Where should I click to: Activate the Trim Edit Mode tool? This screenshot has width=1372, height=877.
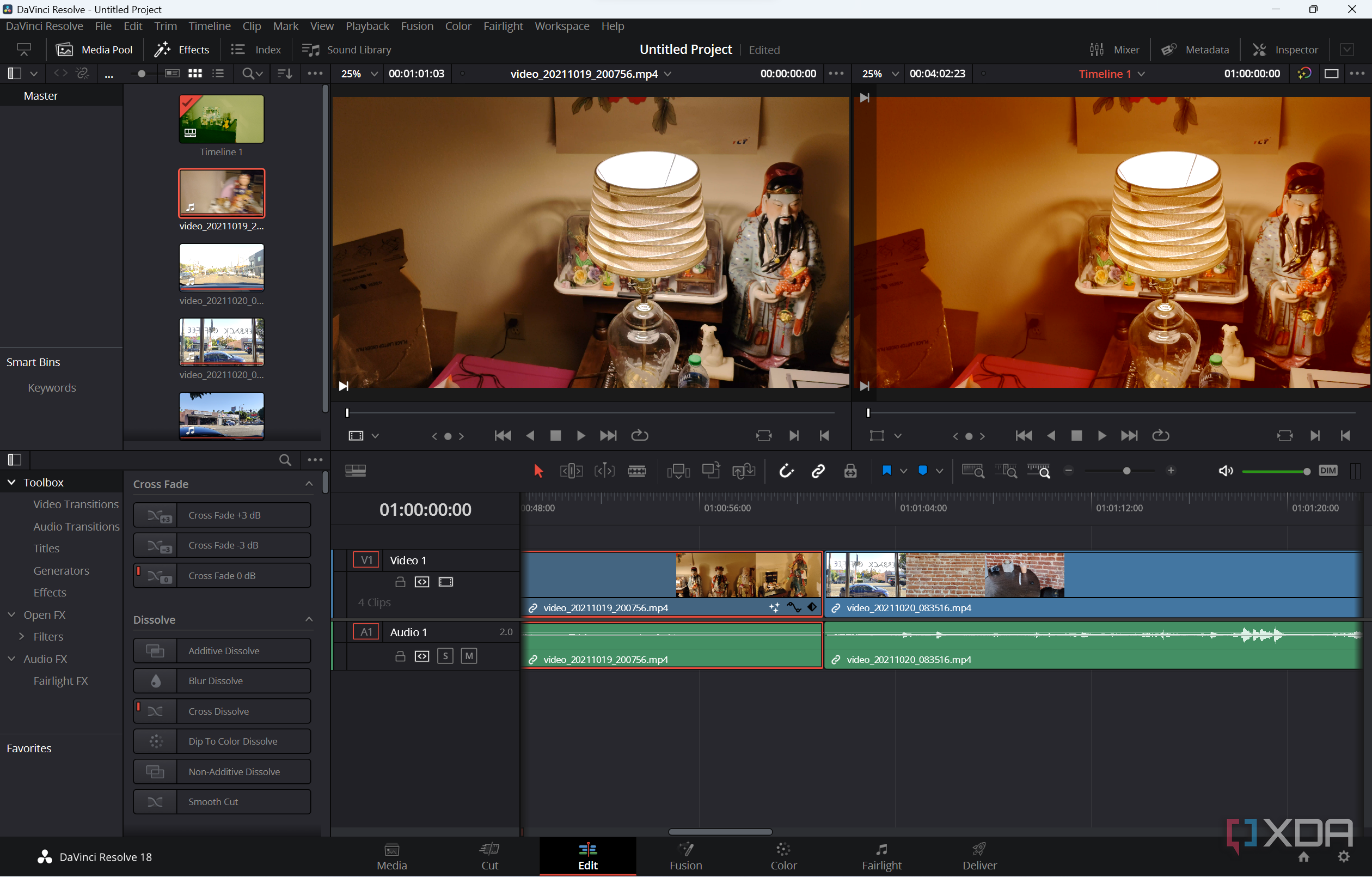coord(571,471)
